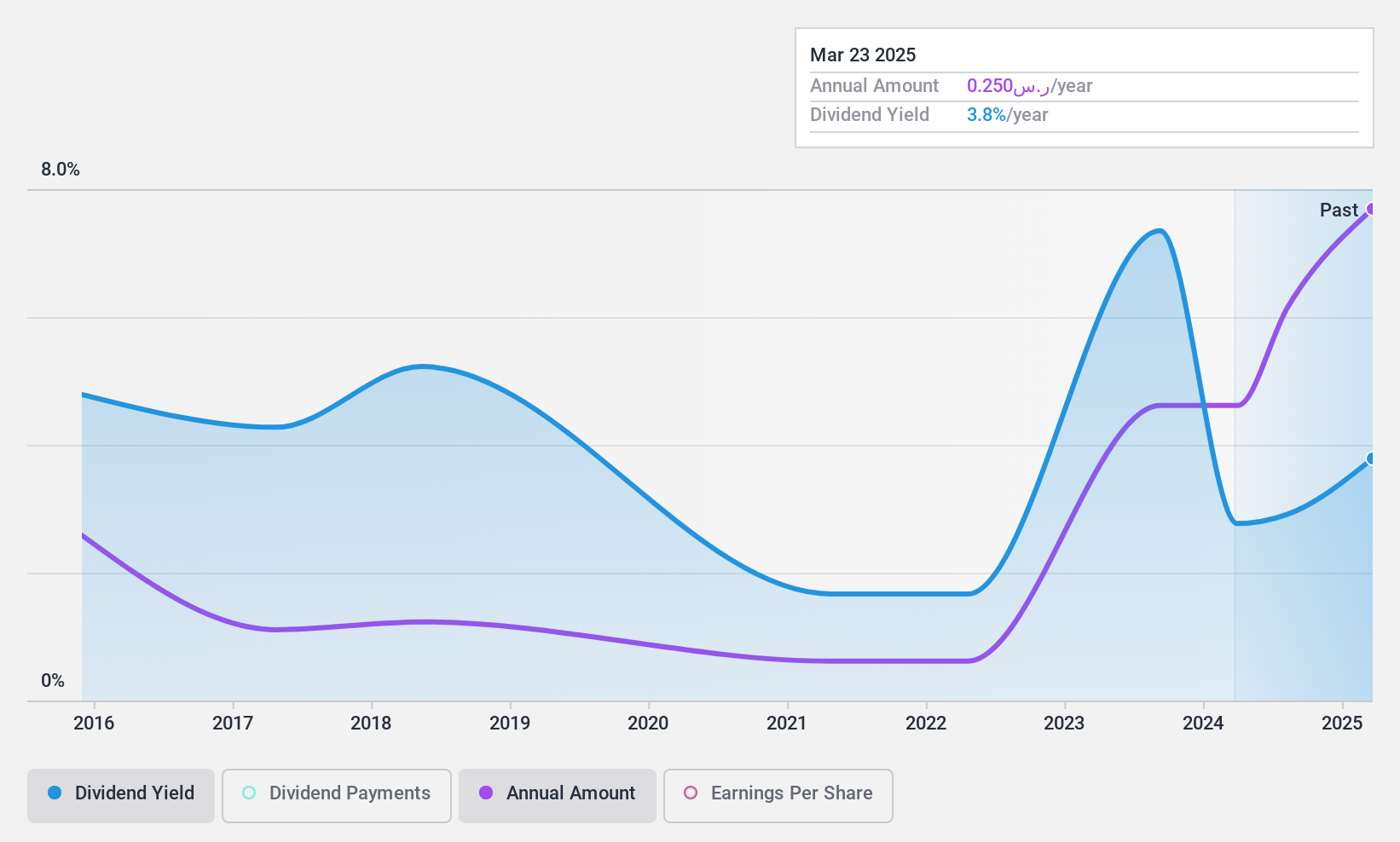Click the 'Mar 23 2025' tooltip date

pos(863,55)
